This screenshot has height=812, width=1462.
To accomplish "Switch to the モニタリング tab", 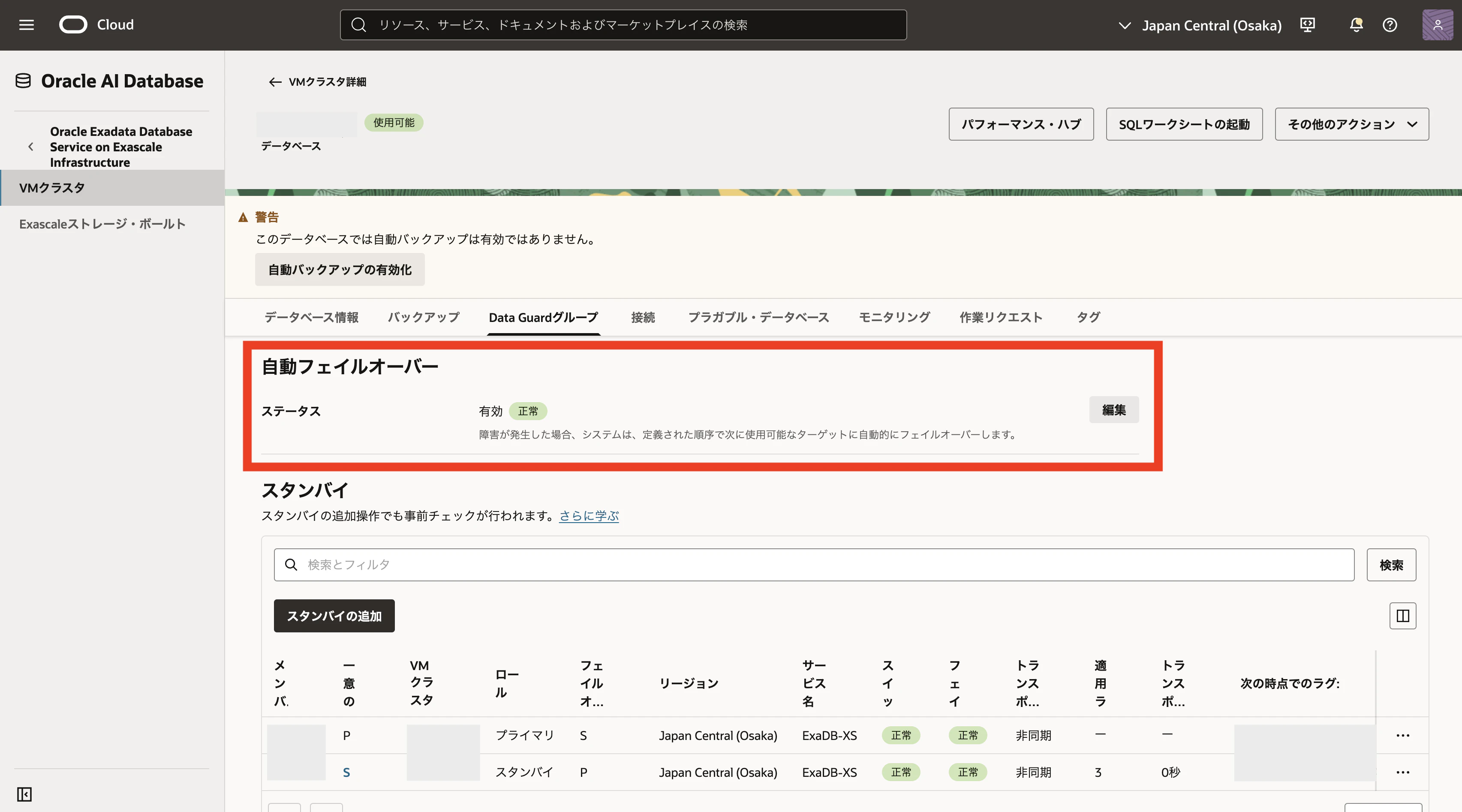I will click(894, 317).
